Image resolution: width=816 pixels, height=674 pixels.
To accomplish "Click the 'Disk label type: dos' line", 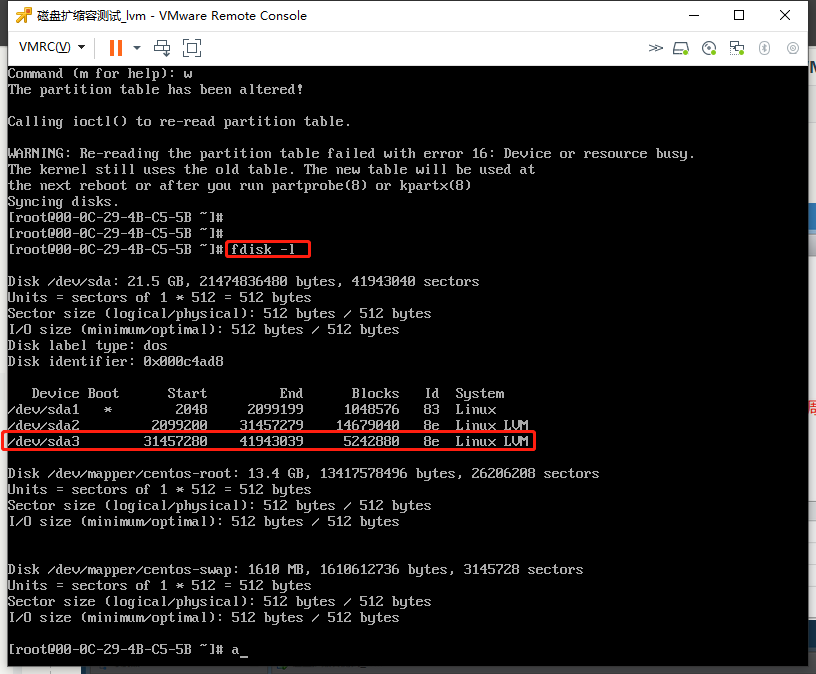I will [x=87, y=346].
